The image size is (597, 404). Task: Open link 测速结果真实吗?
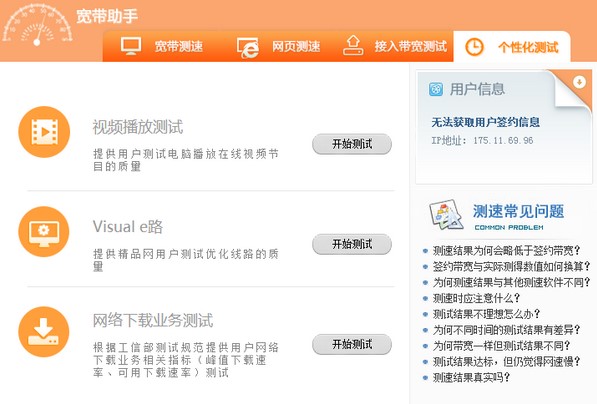tap(471, 377)
